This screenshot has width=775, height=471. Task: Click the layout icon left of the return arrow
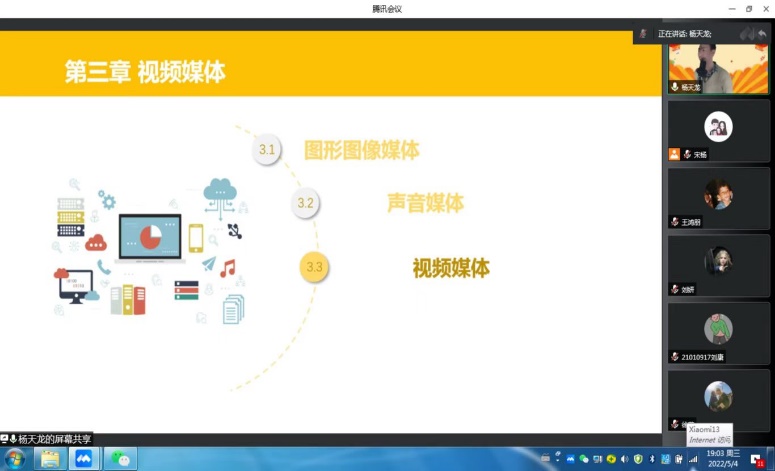coord(747,34)
